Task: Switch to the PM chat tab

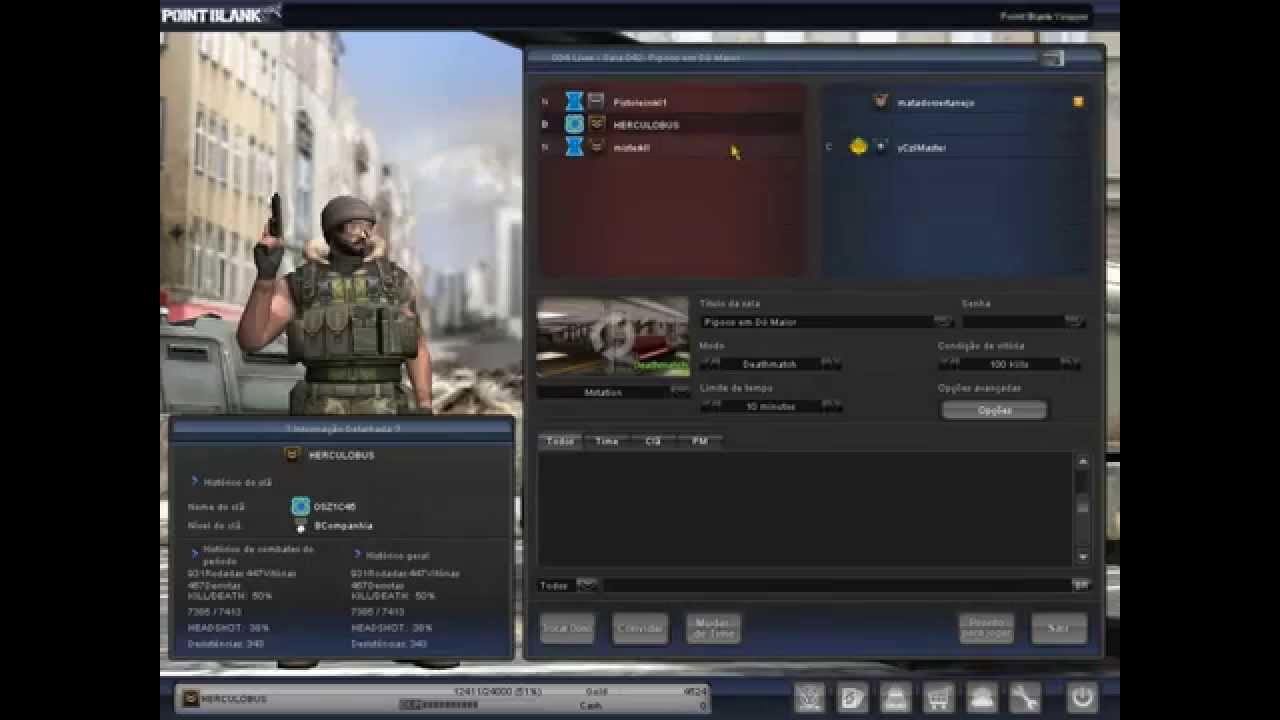Action: click(699, 441)
